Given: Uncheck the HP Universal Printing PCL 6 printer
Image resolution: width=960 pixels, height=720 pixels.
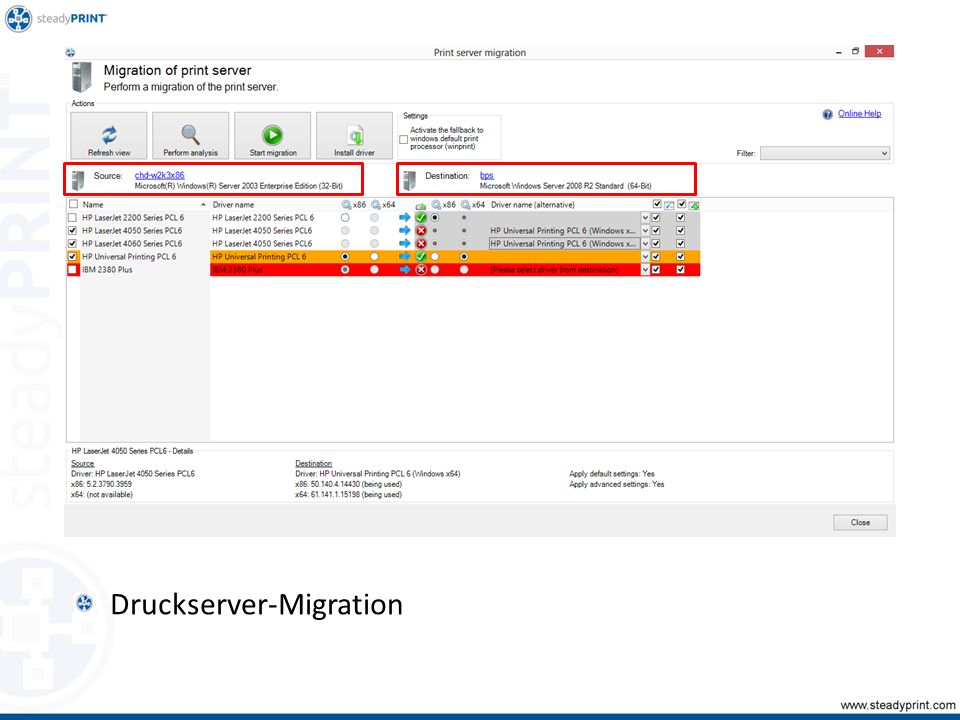Looking at the screenshot, I should pos(73,257).
